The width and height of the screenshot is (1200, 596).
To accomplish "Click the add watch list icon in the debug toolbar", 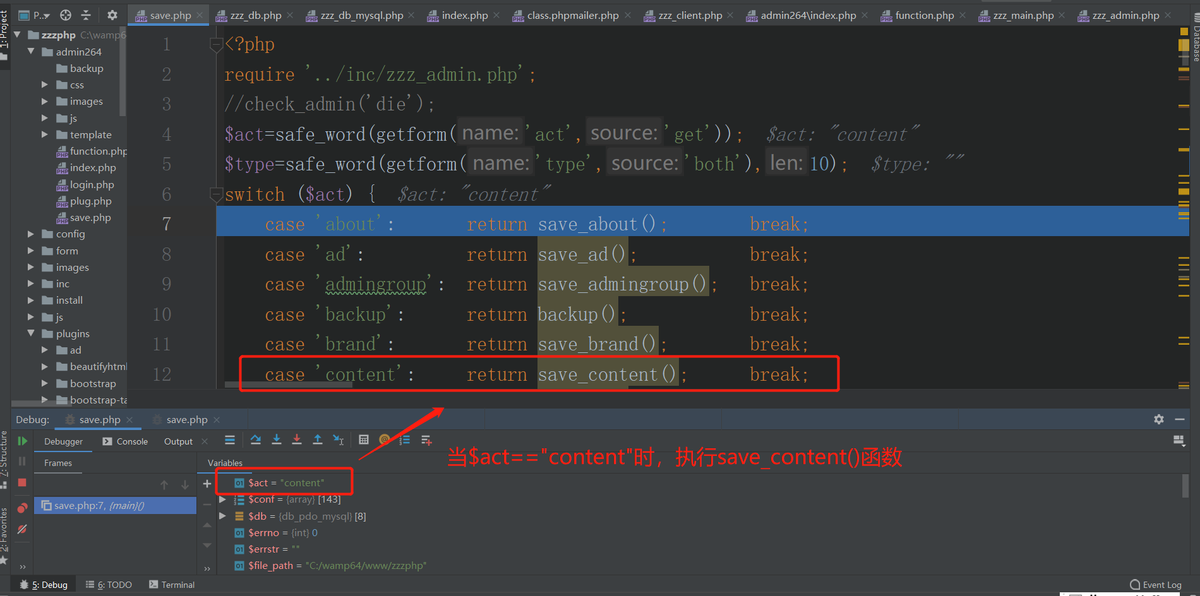I will tap(427, 440).
